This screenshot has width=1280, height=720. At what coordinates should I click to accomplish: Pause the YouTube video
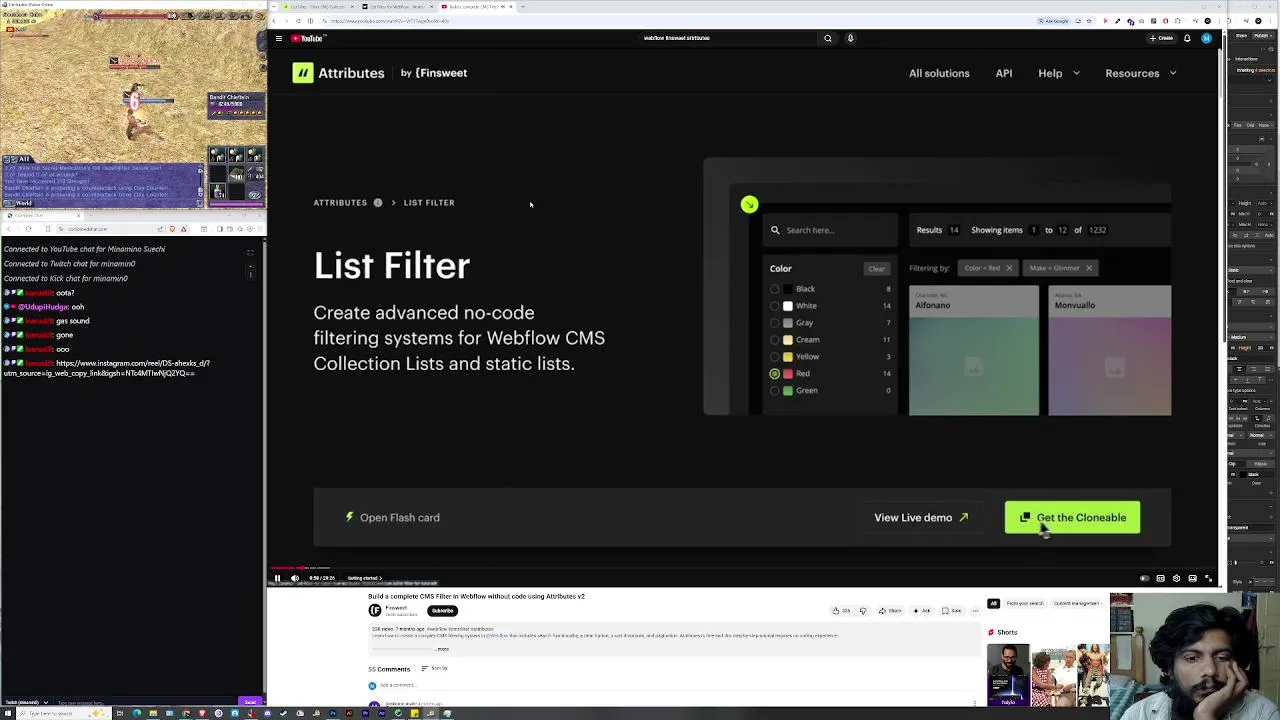(277, 578)
